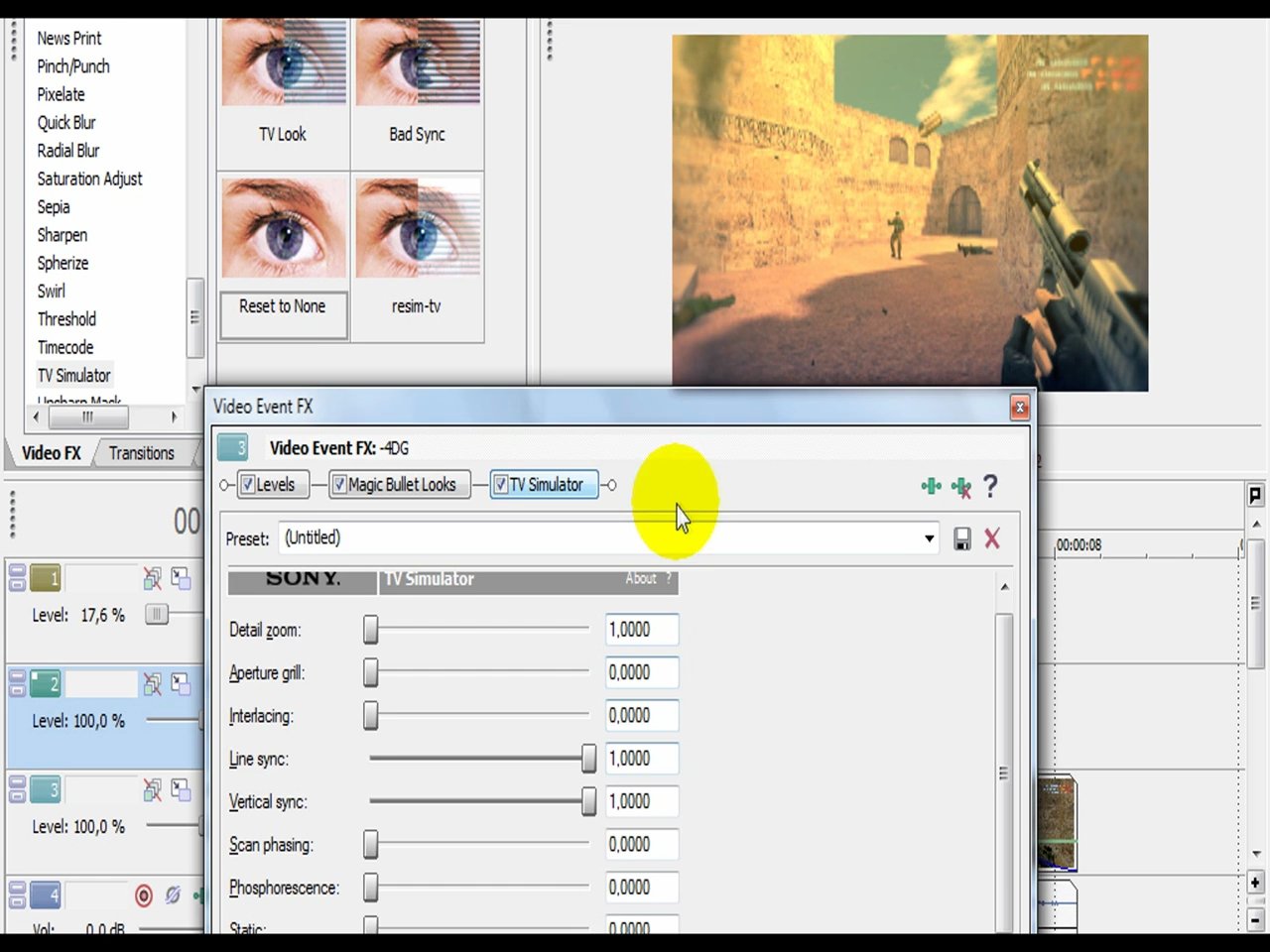Click the Plug-In Chain add icon

pyautogui.click(x=931, y=486)
